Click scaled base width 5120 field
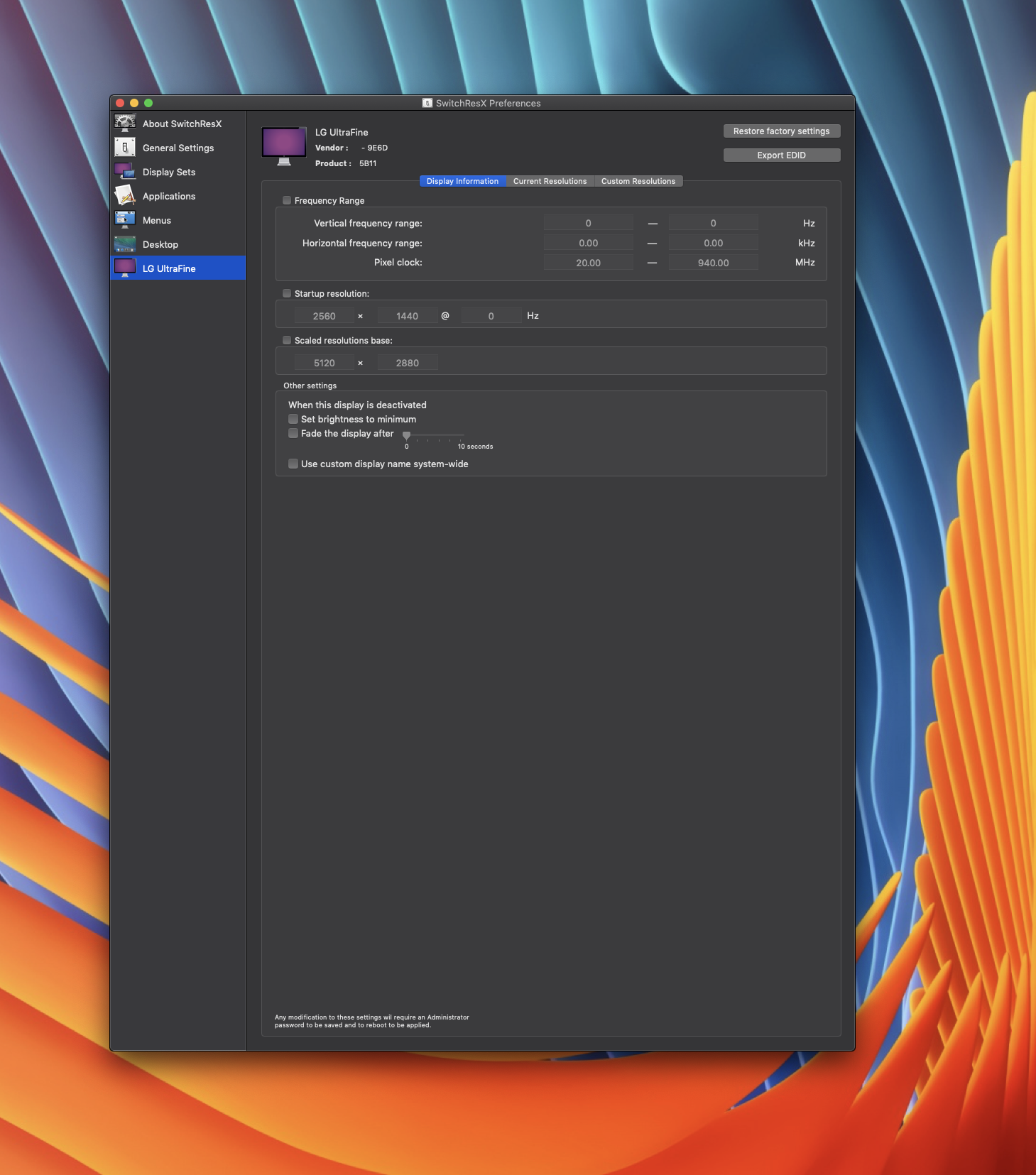 click(x=324, y=363)
